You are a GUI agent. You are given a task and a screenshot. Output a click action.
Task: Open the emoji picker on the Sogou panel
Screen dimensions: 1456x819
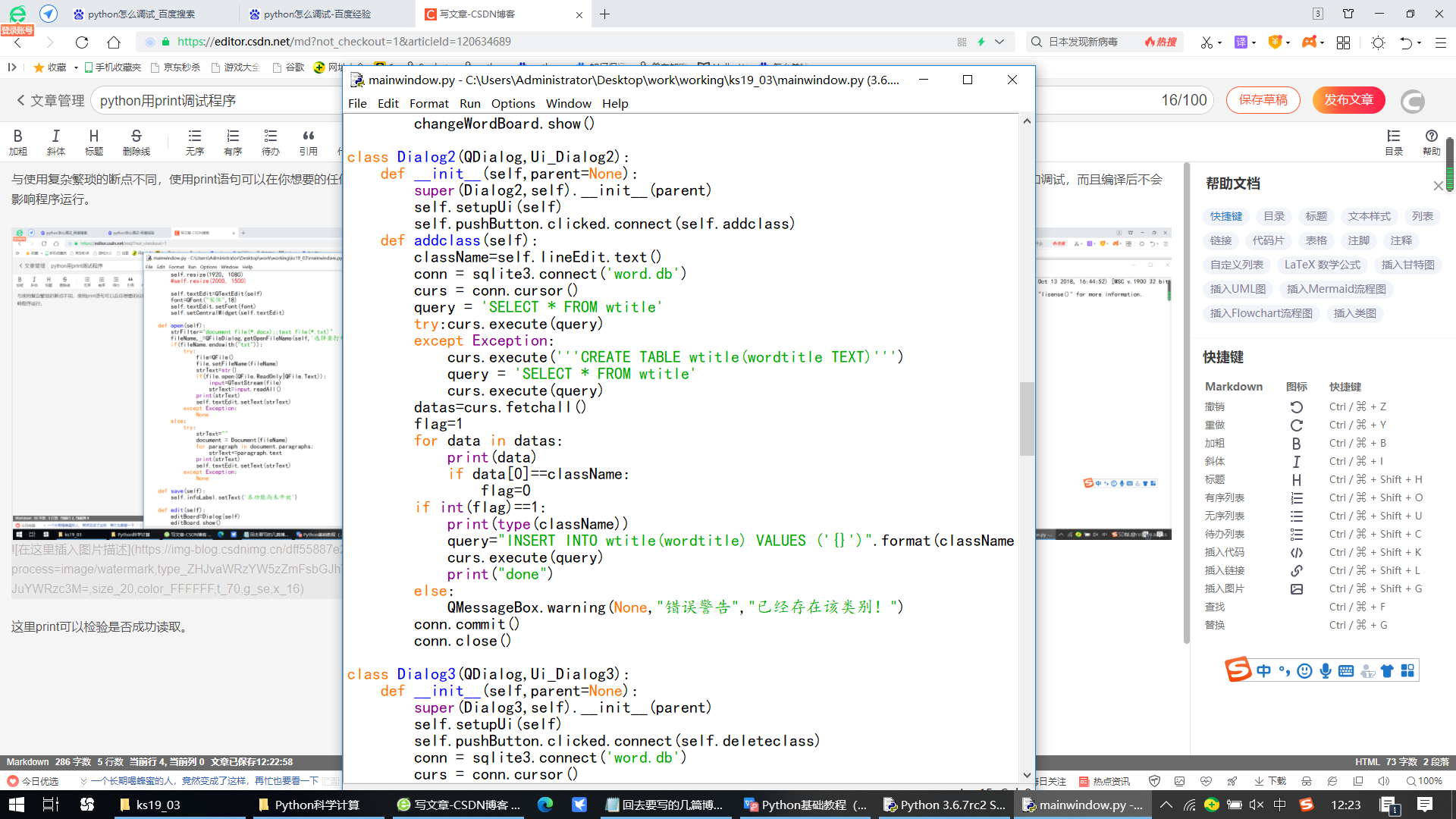(x=1304, y=670)
